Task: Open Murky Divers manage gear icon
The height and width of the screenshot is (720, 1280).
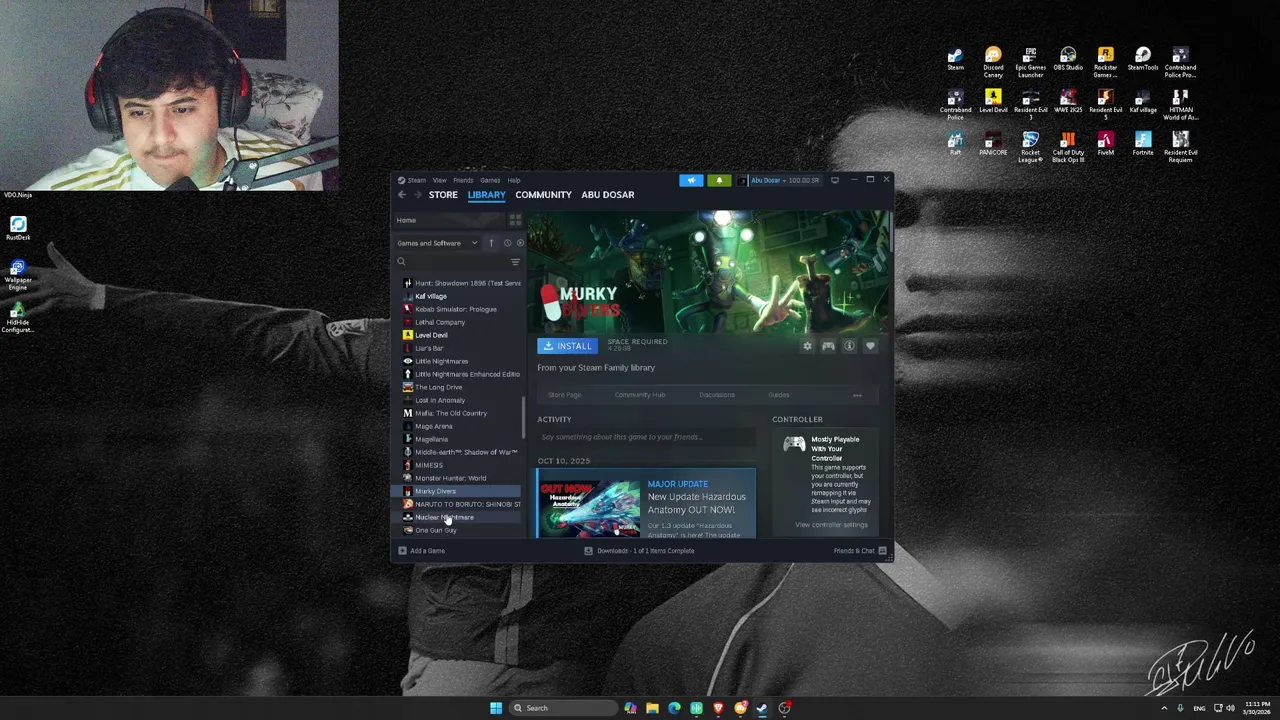Action: [x=807, y=346]
